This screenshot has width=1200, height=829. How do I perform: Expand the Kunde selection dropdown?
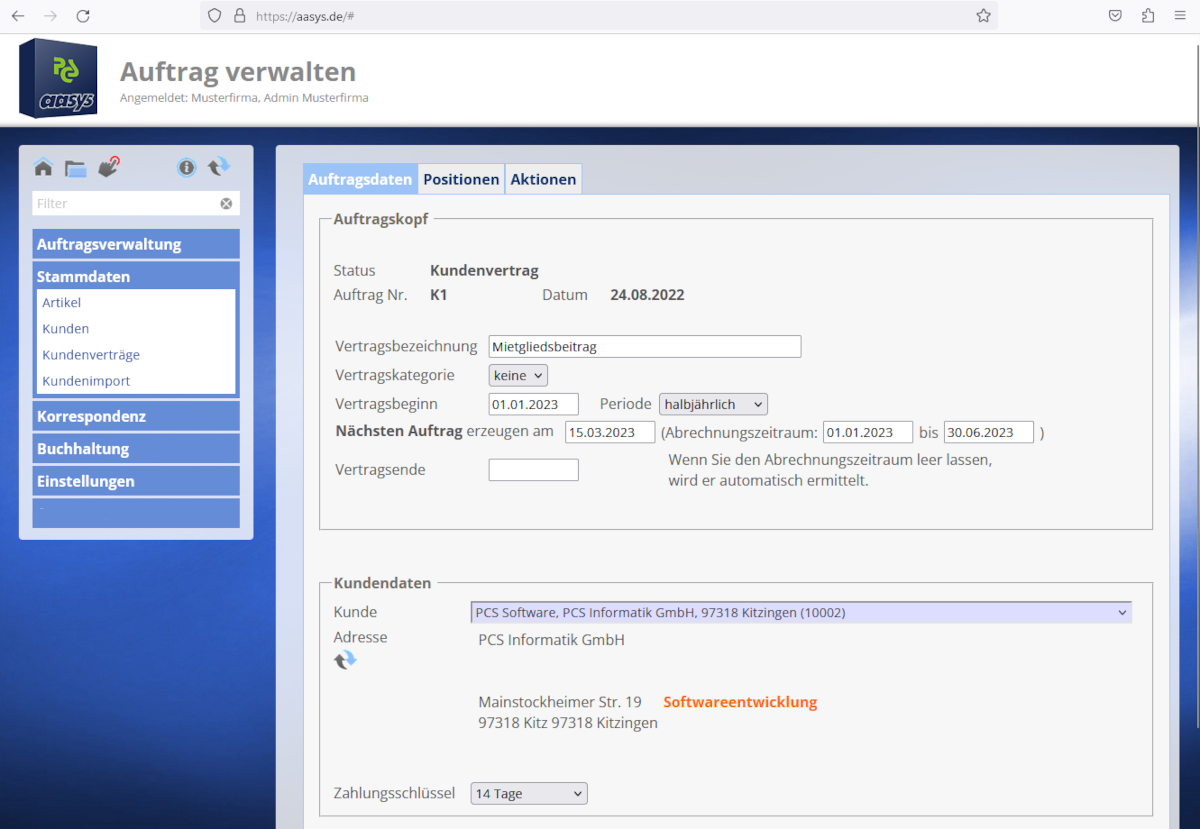801,612
